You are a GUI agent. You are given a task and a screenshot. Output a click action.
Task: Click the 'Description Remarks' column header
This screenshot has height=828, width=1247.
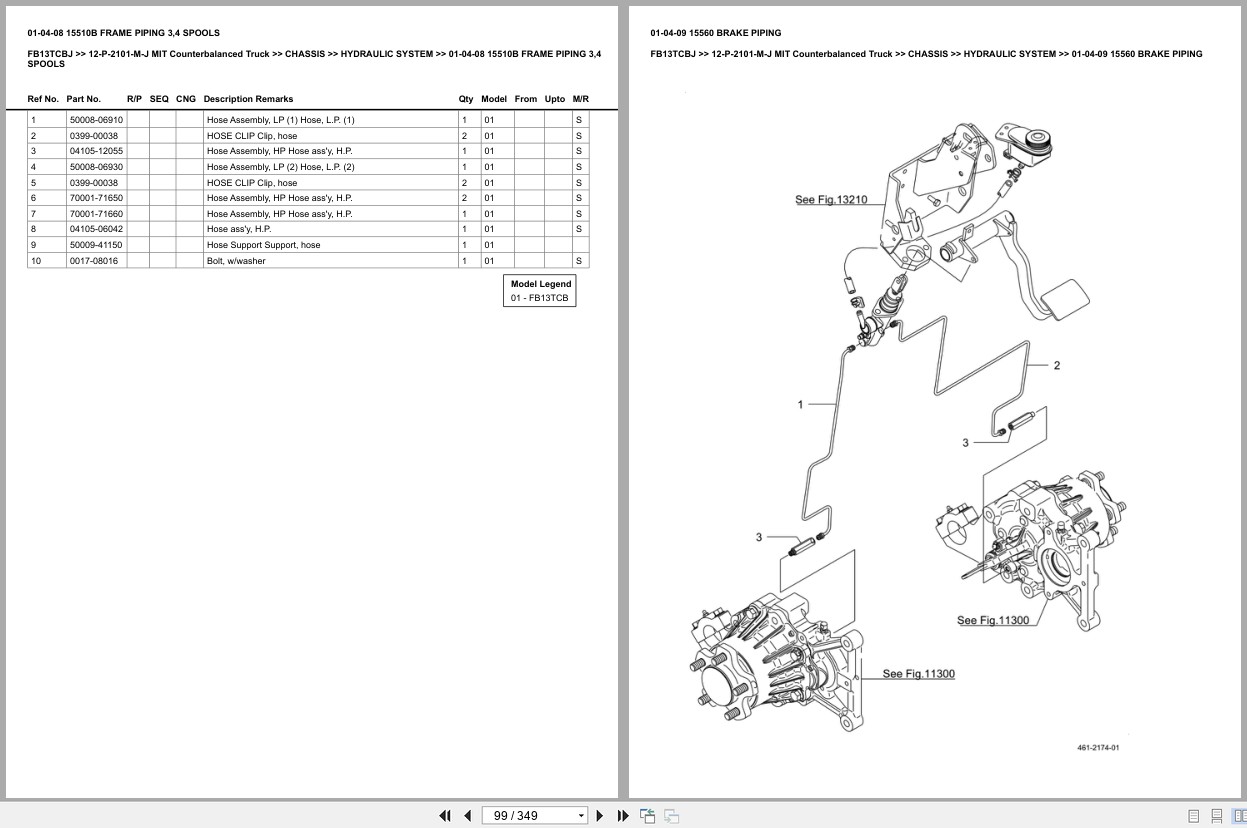248,99
